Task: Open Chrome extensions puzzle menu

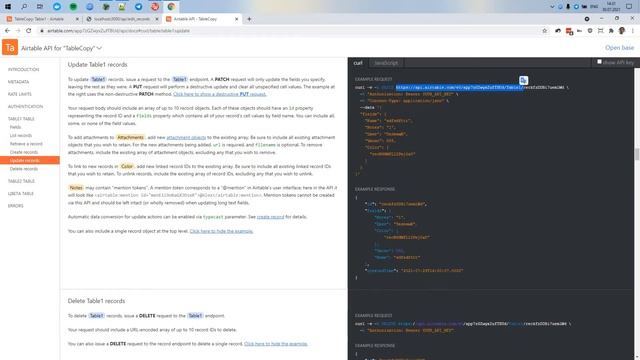Action: tap(611, 31)
